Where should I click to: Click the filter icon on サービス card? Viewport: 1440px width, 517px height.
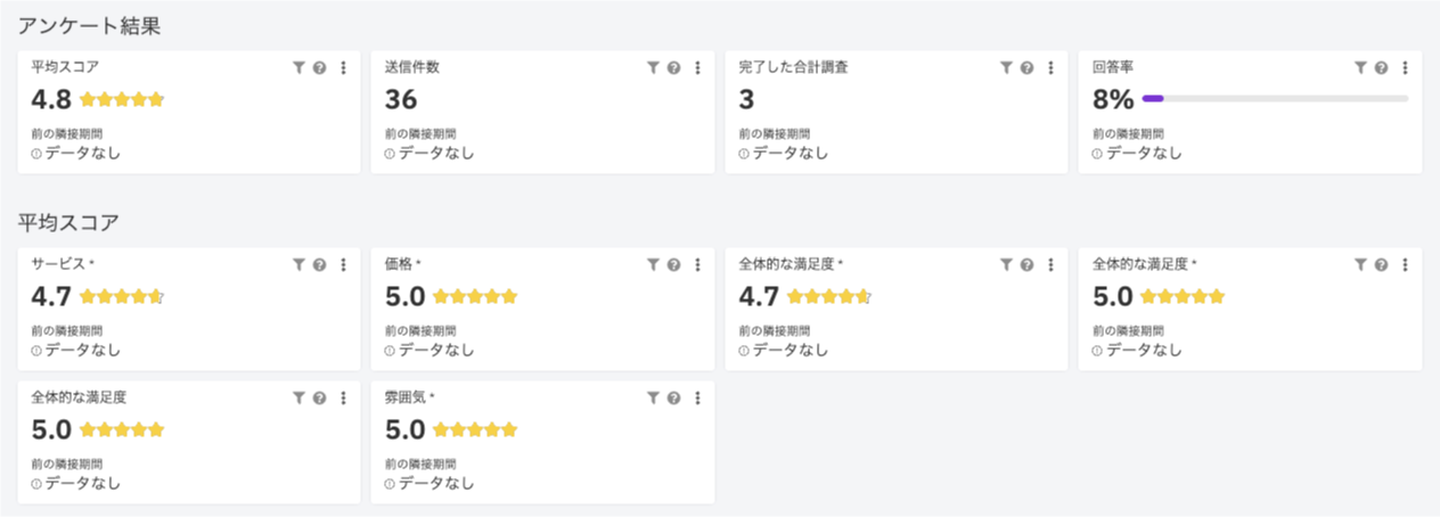click(298, 265)
